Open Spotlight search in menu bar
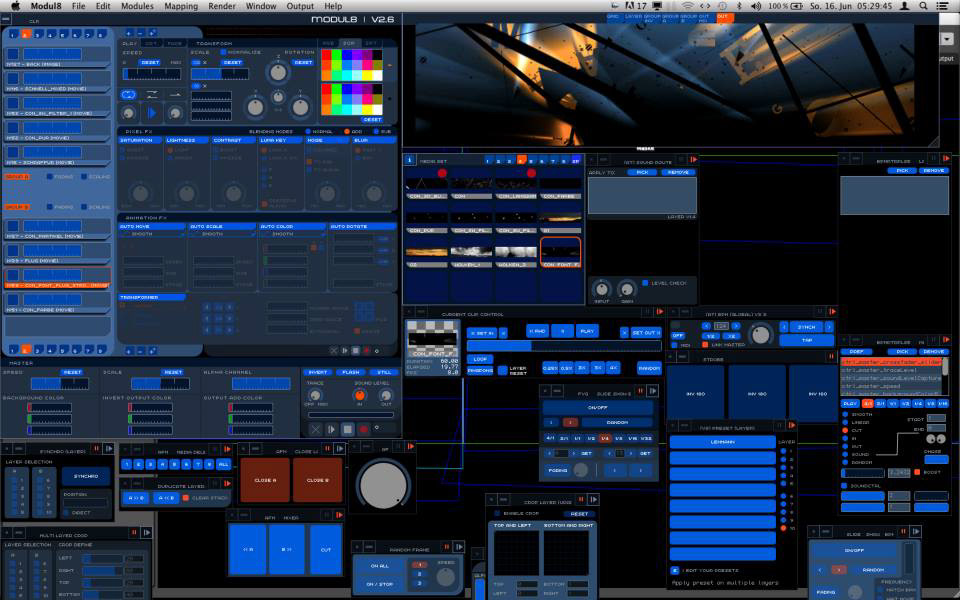Viewport: 960px width, 600px height. (x=923, y=6)
